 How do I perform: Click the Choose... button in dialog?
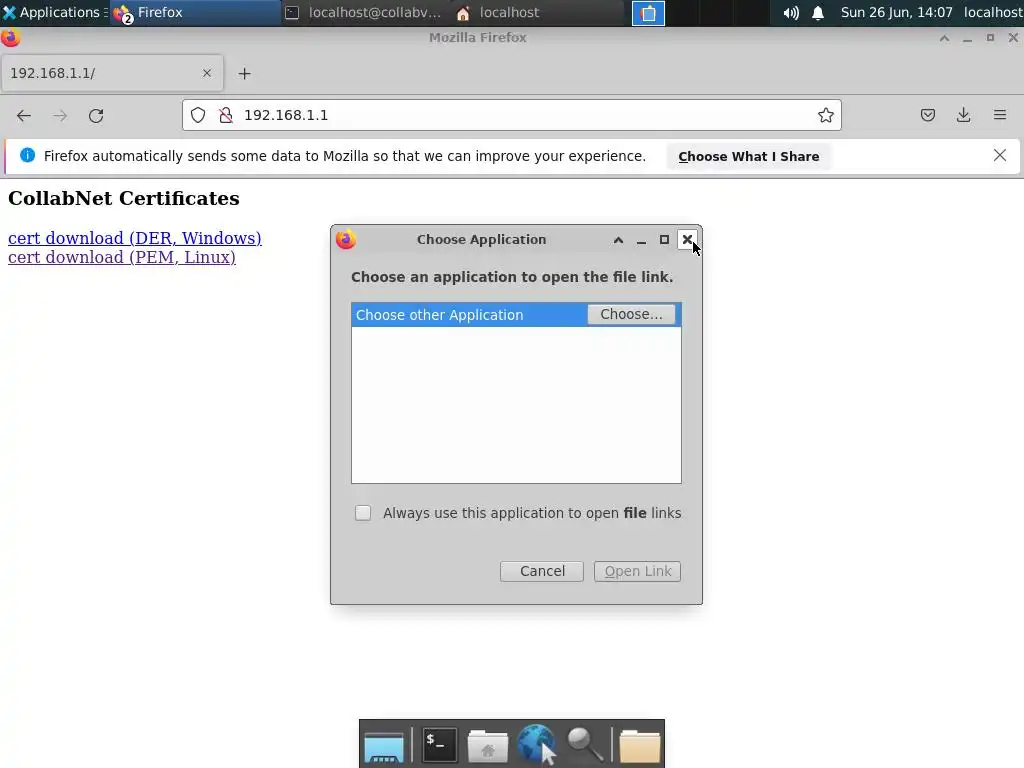(631, 314)
